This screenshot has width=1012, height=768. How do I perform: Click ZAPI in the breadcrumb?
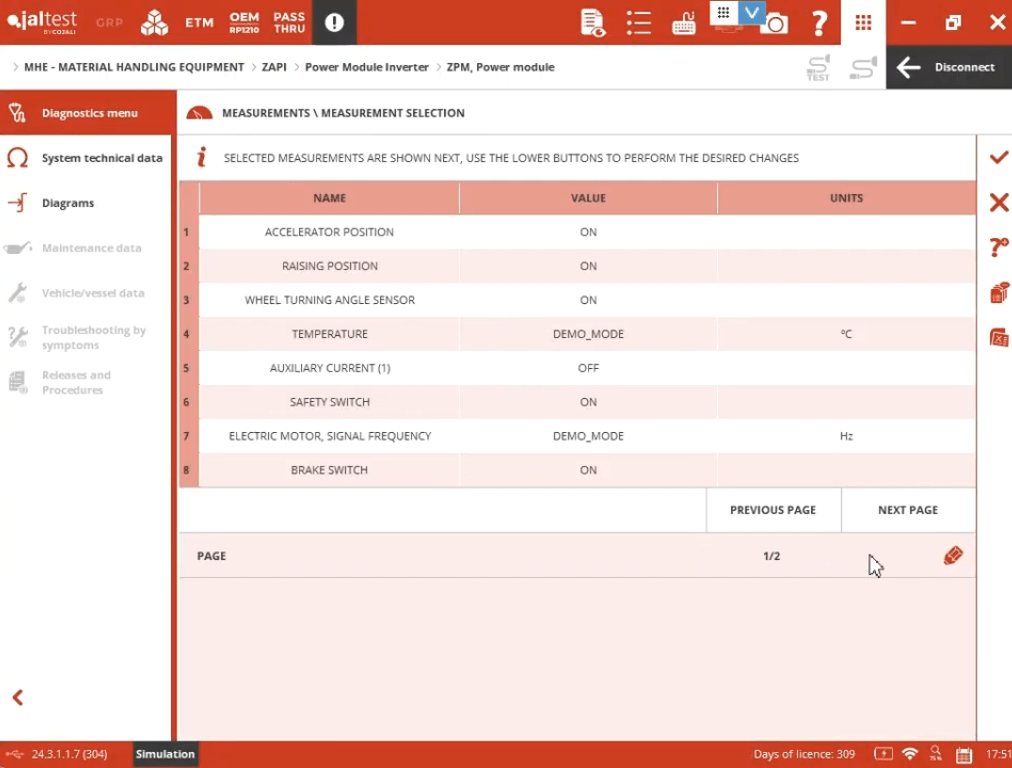click(x=274, y=67)
